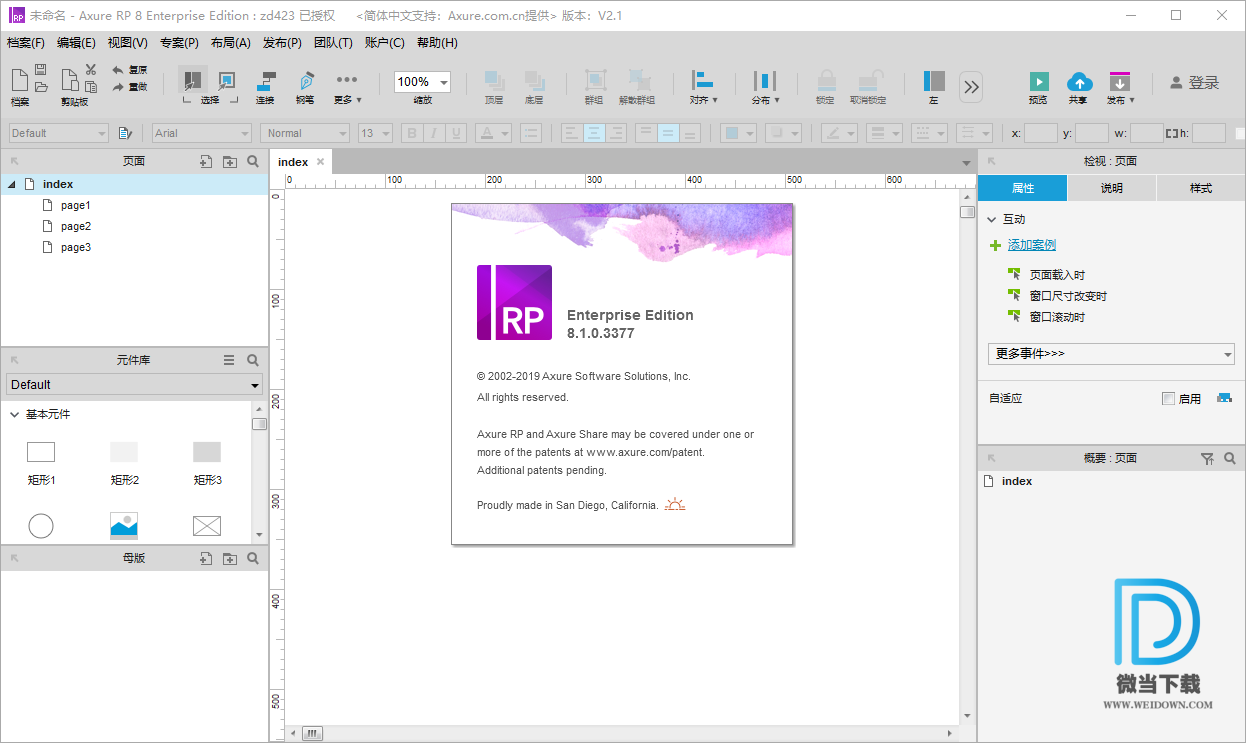1246x743 pixels.
Task: Open the 发布 publish button
Action: [1120, 88]
